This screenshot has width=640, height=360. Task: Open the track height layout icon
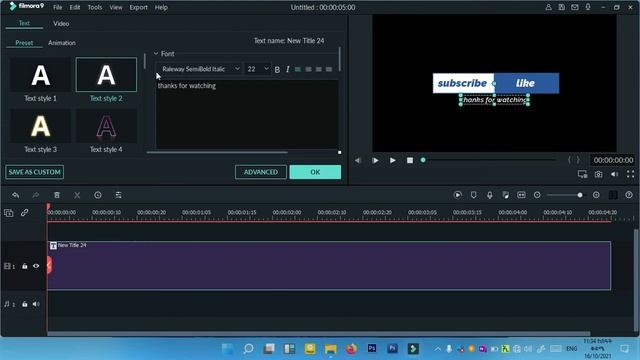click(613, 195)
